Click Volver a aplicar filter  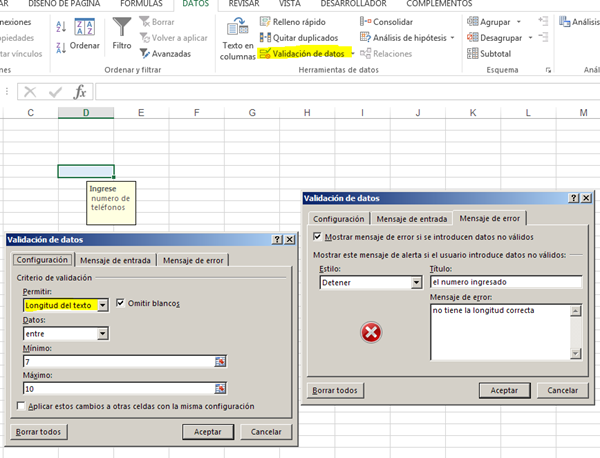pyautogui.click(x=173, y=38)
